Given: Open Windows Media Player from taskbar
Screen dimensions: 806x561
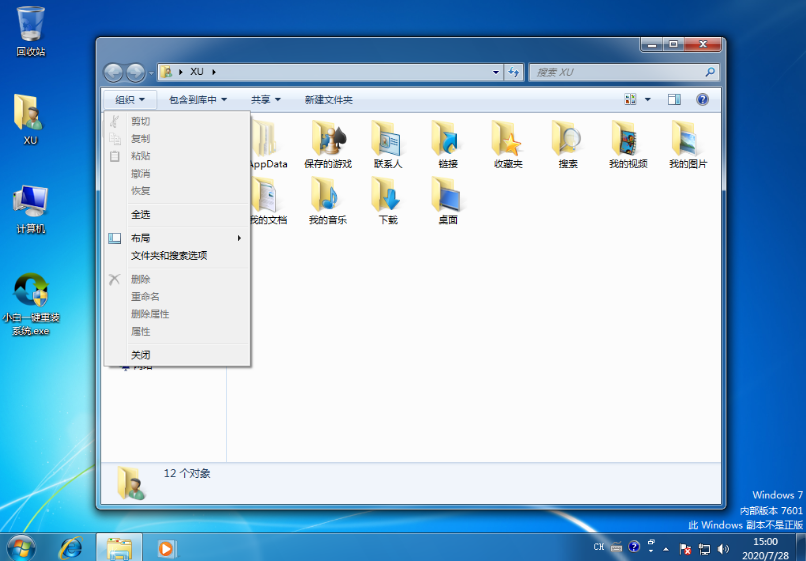Looking at the screenshot, I should coord(166,548).
